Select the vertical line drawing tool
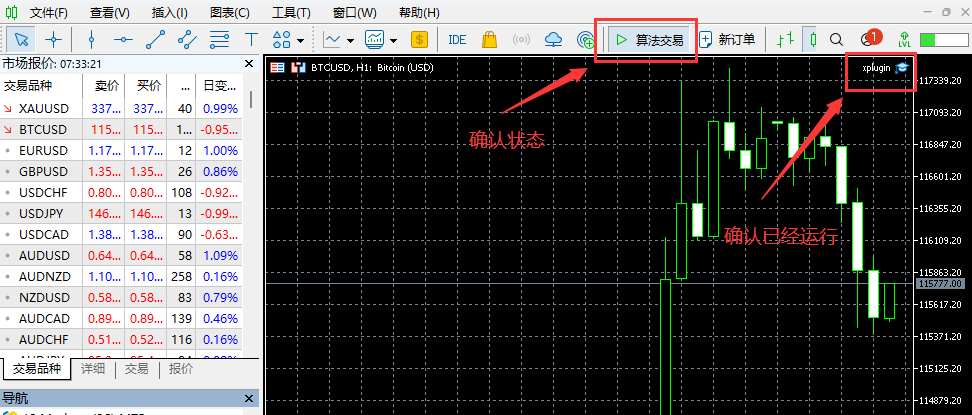The width and height of the screenshot is (972, 415). click(91, 40)
